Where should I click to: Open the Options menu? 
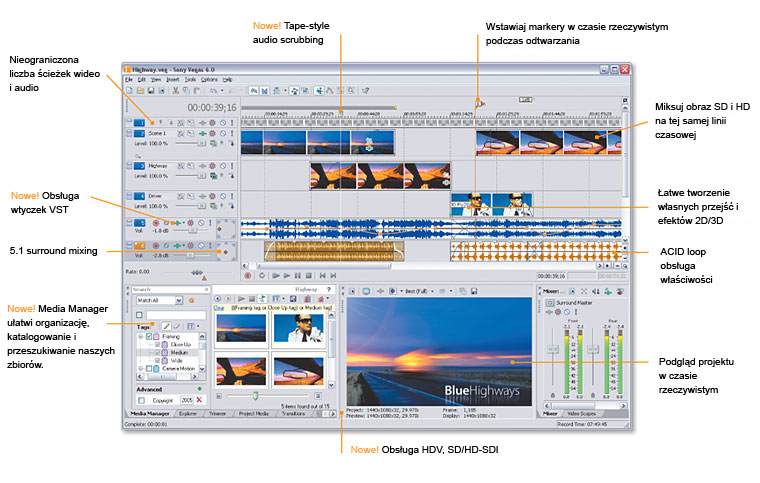pyautogui.click(x=209, y=79)
